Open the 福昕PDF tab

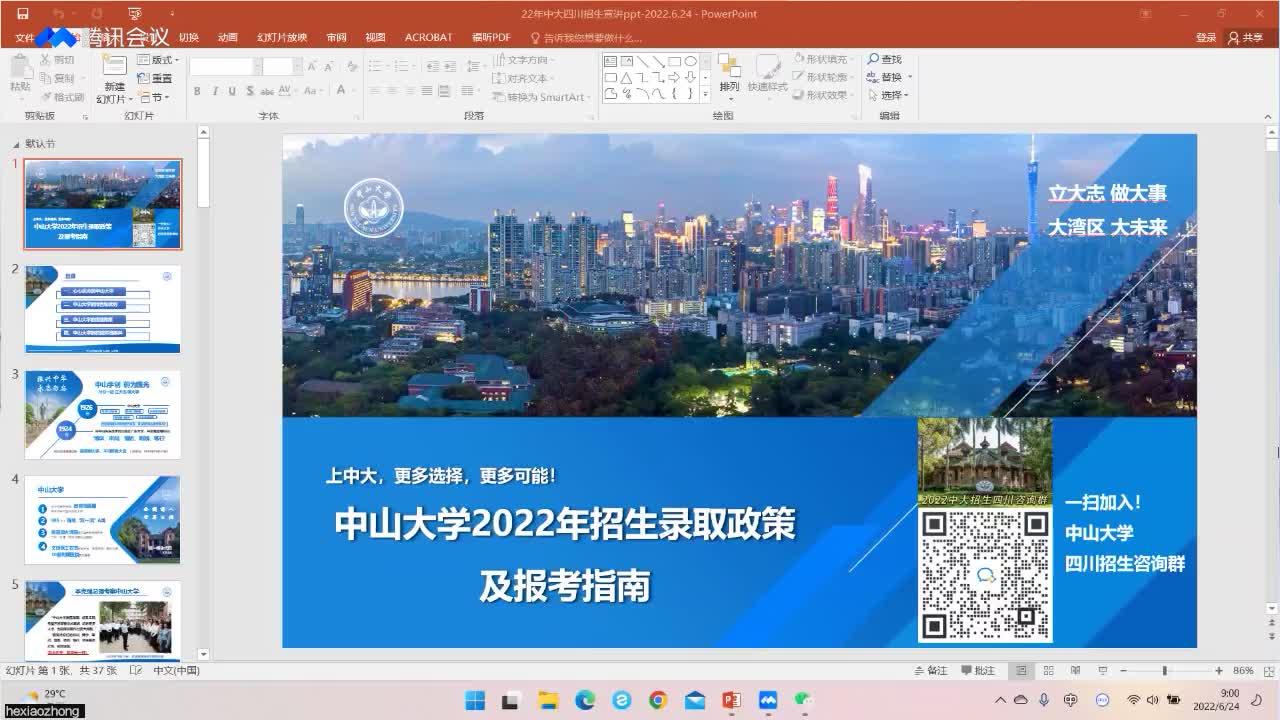(x=491, y=38)
